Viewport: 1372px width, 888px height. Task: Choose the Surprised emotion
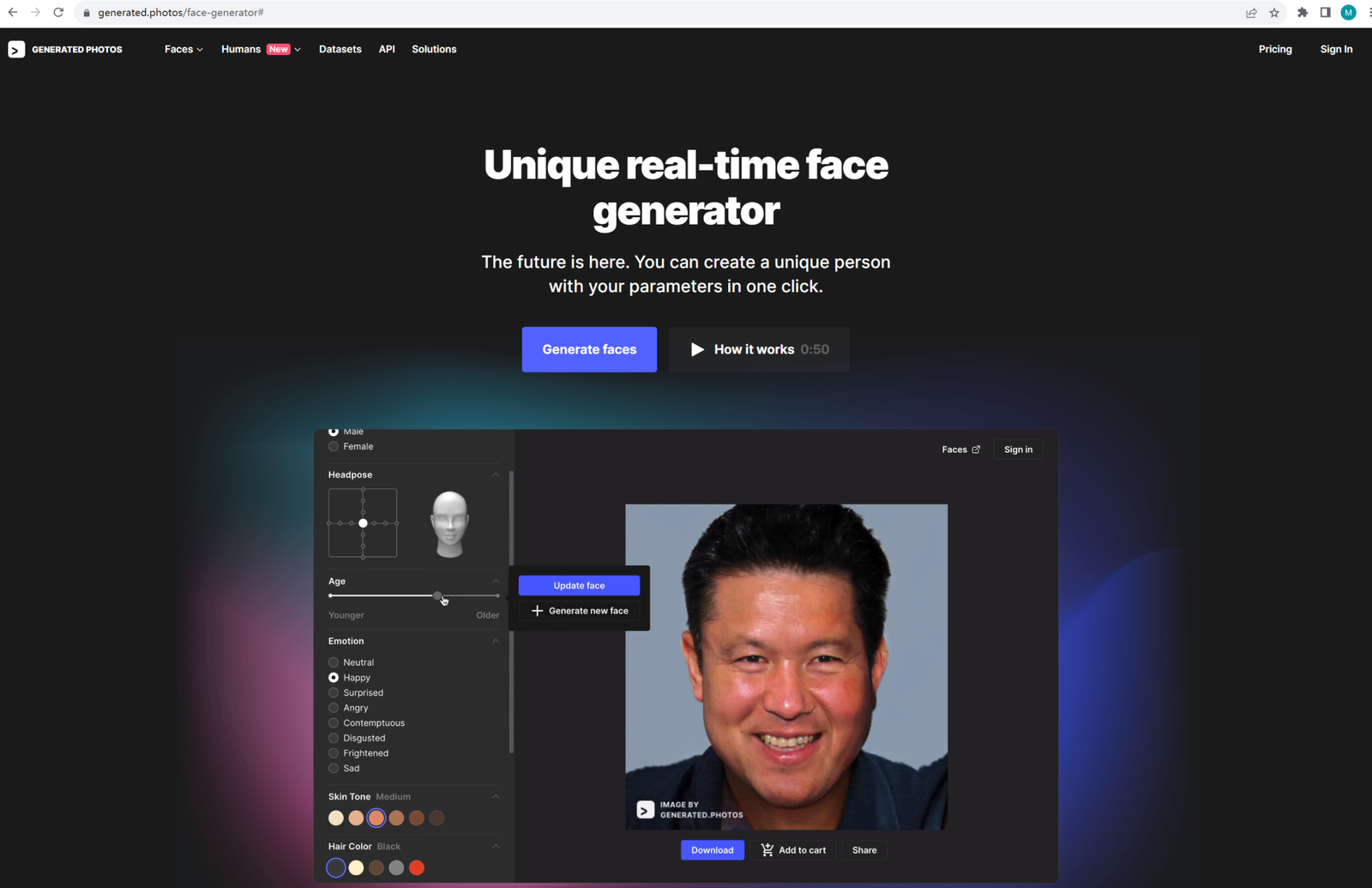[x=334, y=693]
